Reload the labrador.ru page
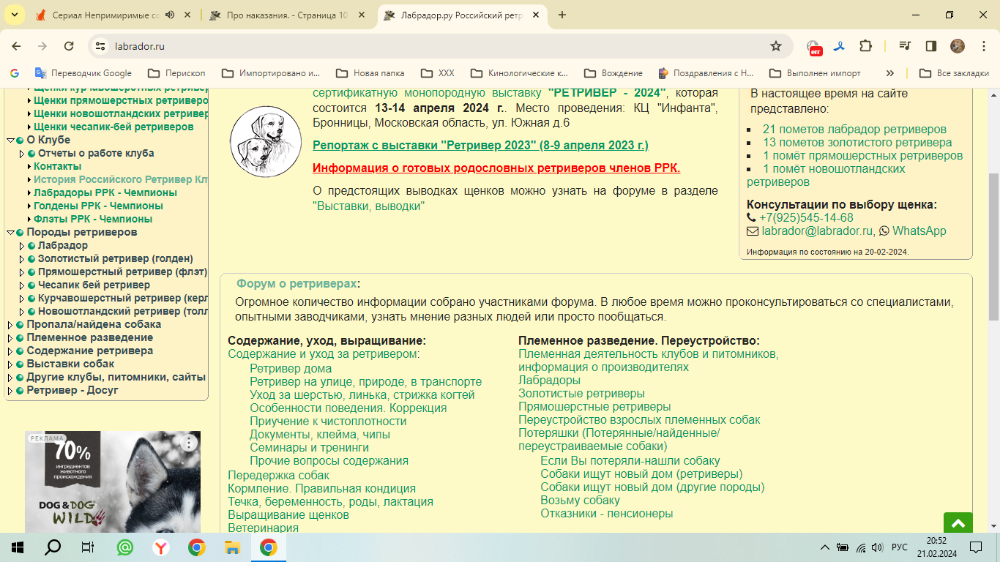 [69, 46]
